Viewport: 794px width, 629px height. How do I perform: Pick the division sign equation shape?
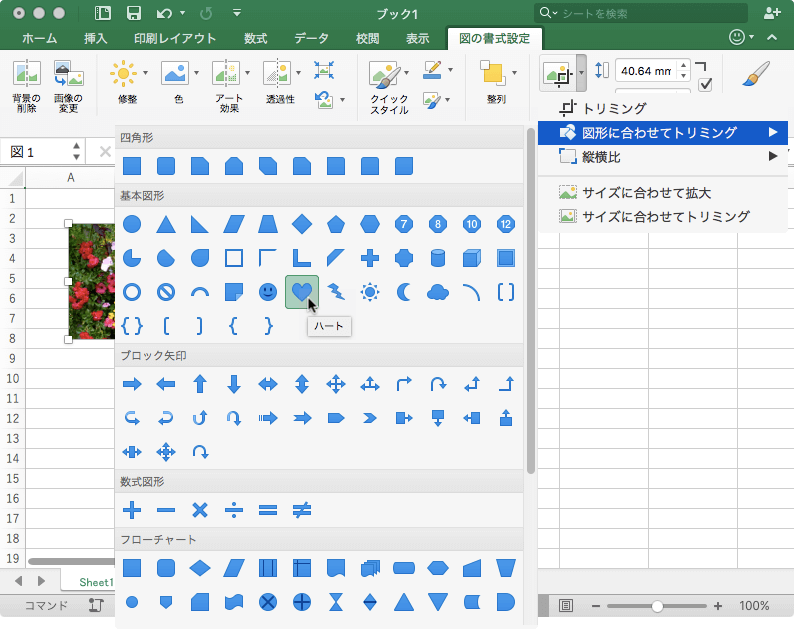tap(233, 510)
